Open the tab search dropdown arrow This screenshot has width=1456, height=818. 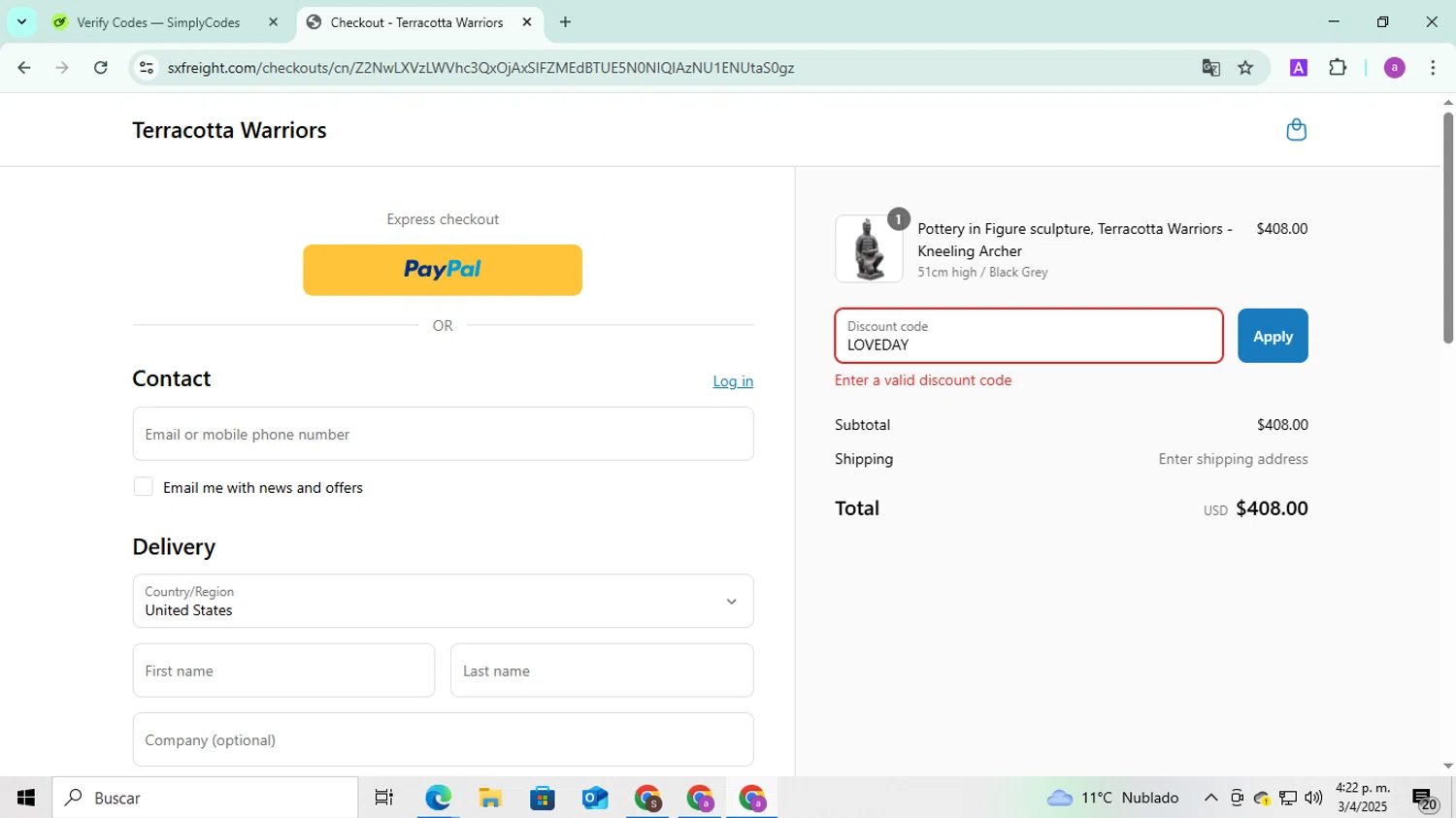point(21,21)
